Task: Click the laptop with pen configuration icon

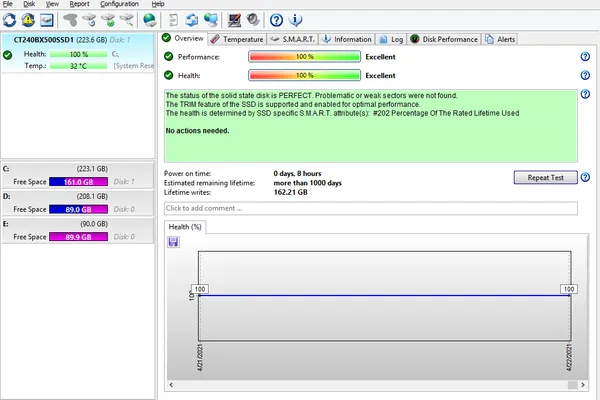Action: [234, 20]
